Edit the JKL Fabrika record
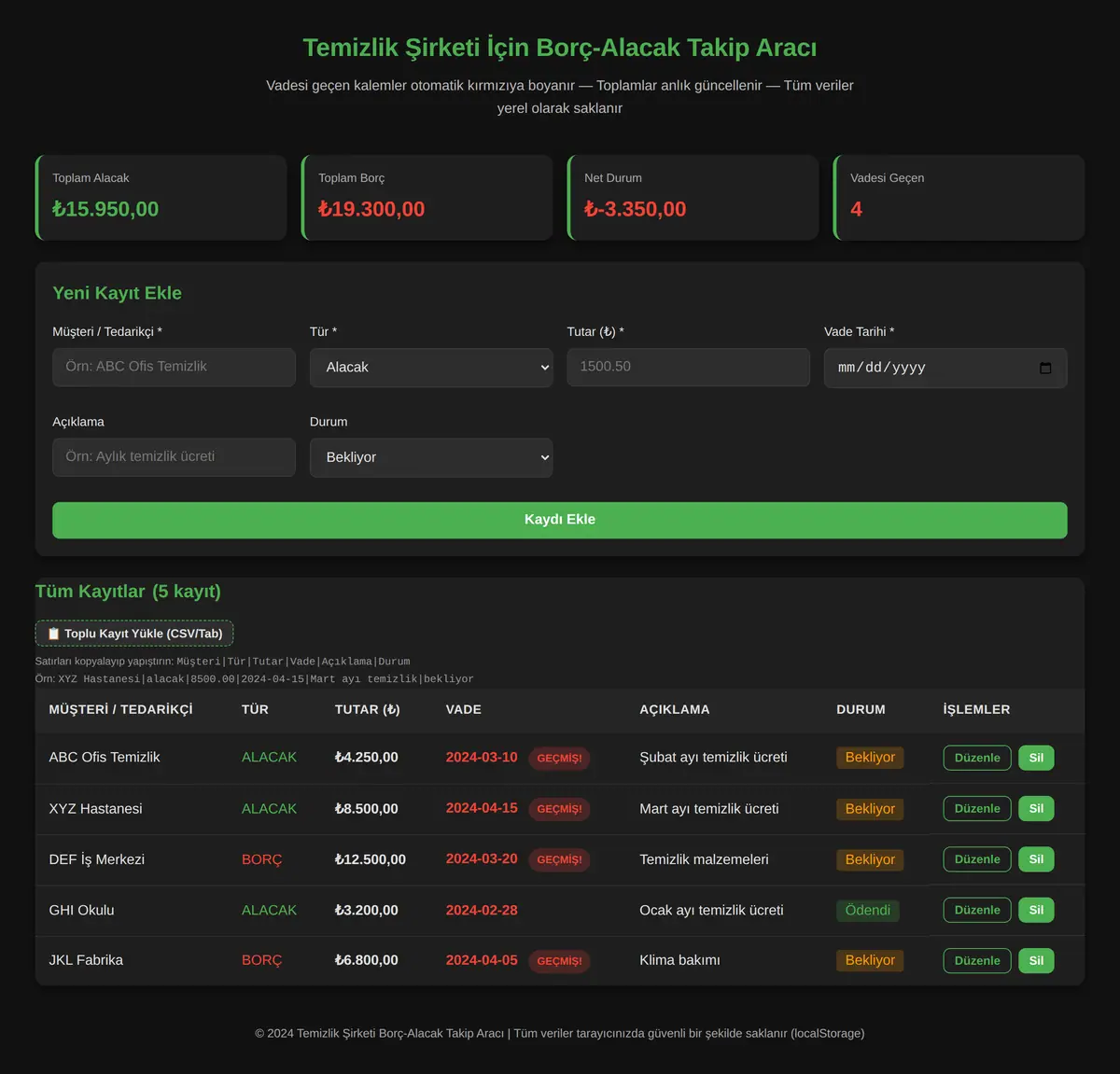Viewport: 1120px width, 1074px height. [977, 960]
